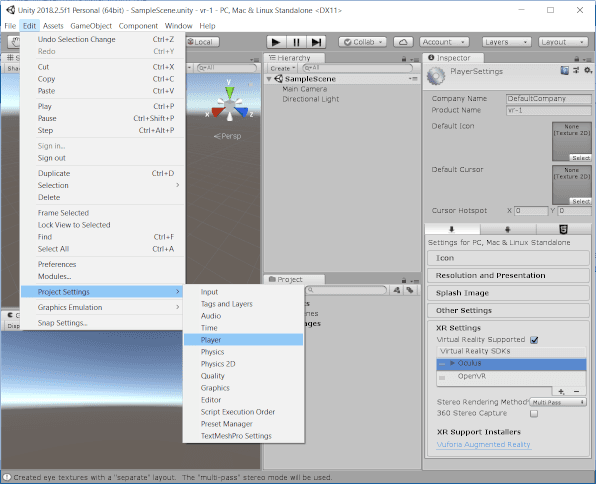
Task: Select the WebGL HTML5 platform tab
Action: [563, 229]
